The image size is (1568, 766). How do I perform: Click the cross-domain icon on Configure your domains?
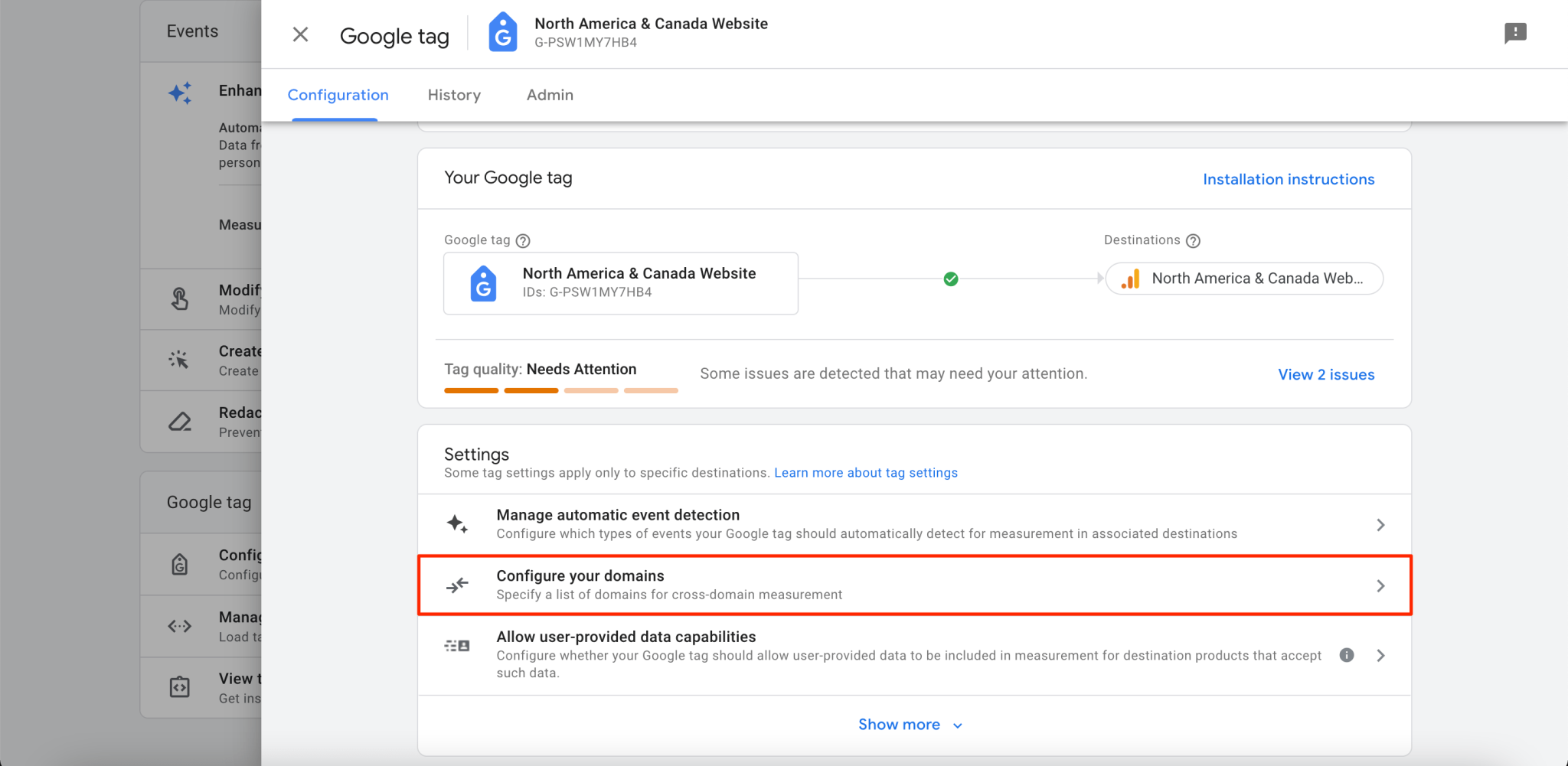tap(457, 585)
